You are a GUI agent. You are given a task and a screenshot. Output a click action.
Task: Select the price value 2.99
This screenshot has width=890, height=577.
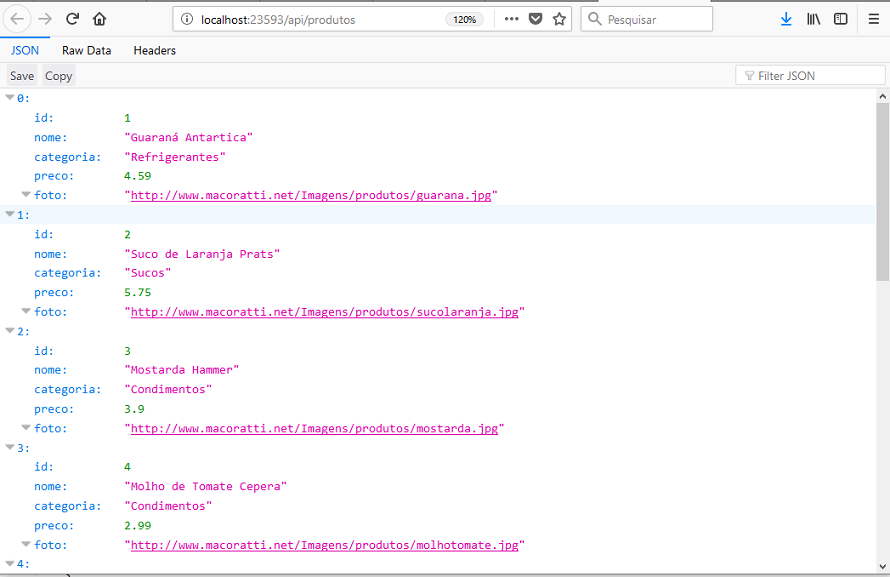pos(138,526)
